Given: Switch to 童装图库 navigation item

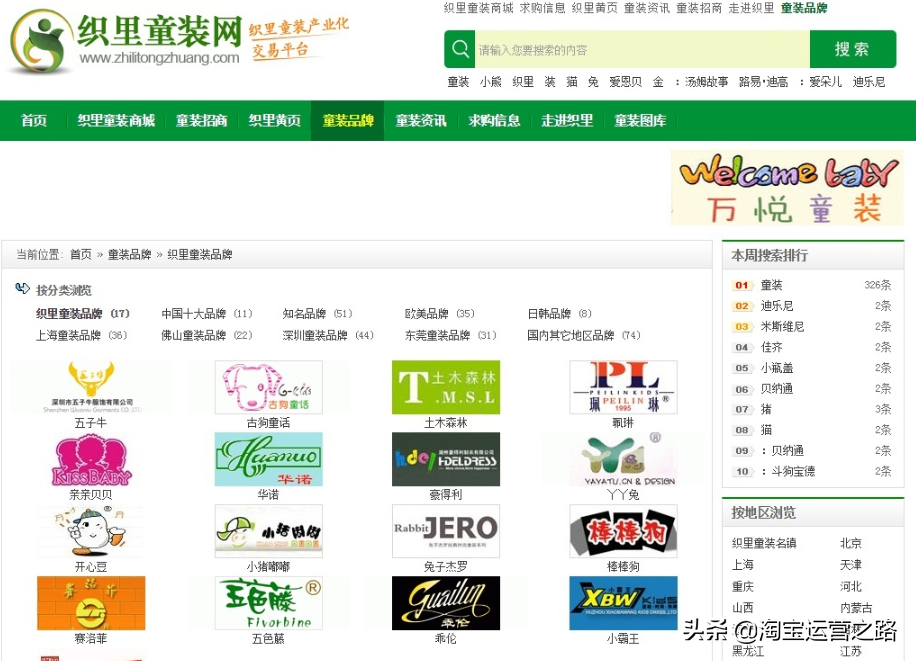Looking at the screenshot, I should tap(640, 120).
